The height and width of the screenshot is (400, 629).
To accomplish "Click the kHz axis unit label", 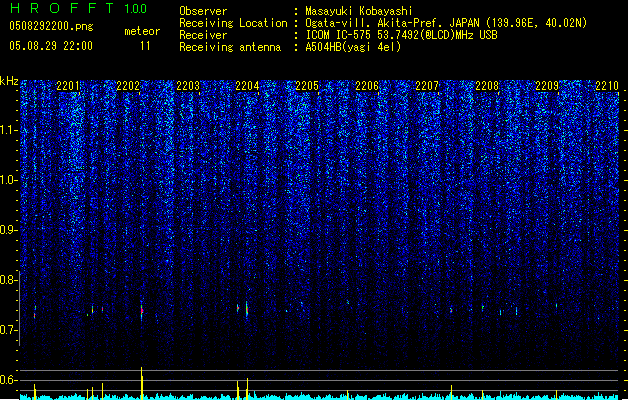I will pyautogui.click(x=9, y=81).
